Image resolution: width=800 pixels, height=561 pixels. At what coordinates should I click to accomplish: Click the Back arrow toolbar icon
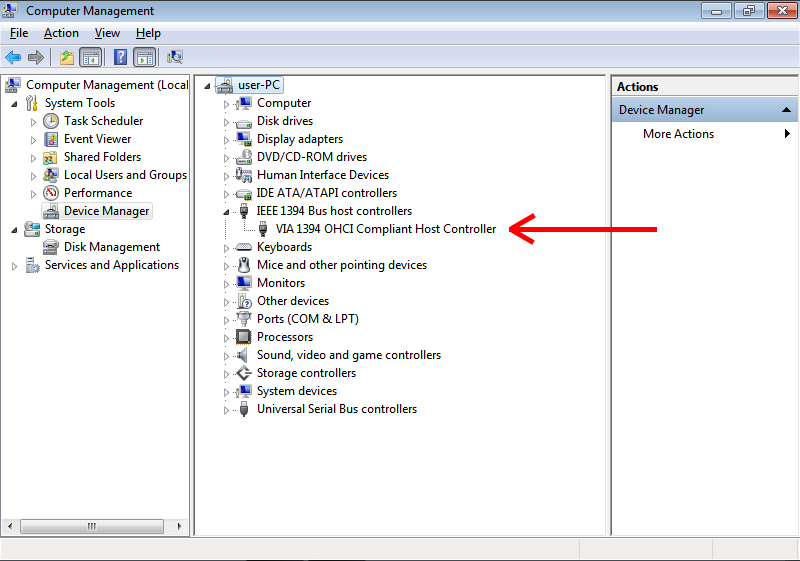click(x=13, y=57)
